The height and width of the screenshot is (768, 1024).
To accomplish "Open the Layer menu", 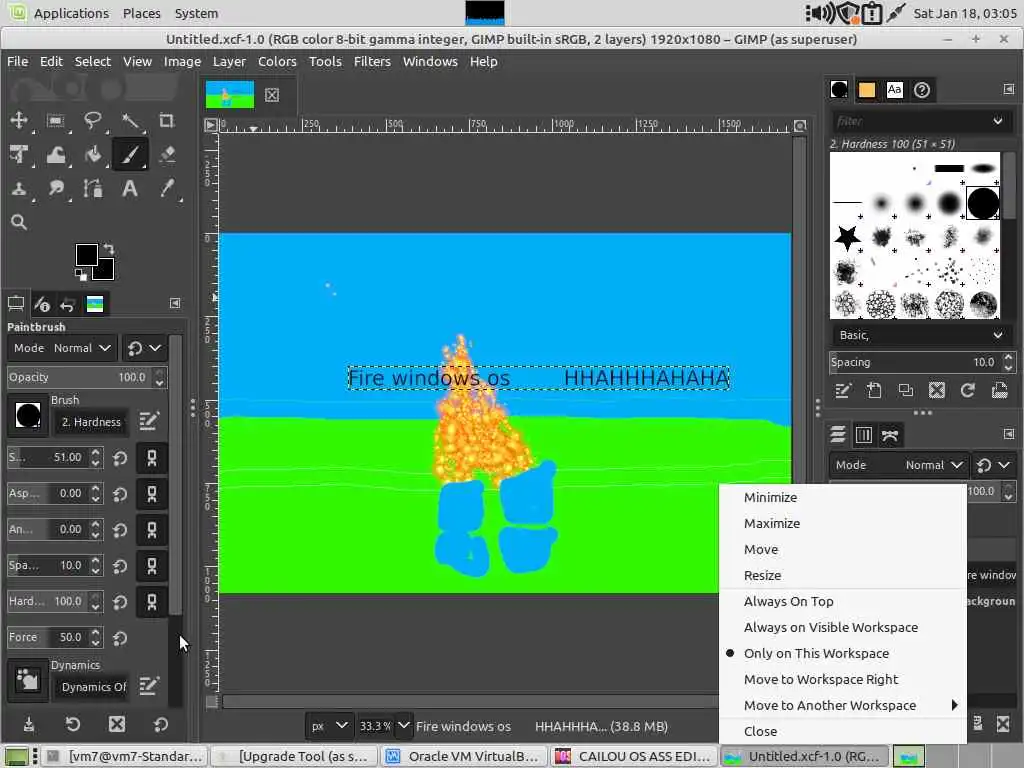I will [229, 61].
